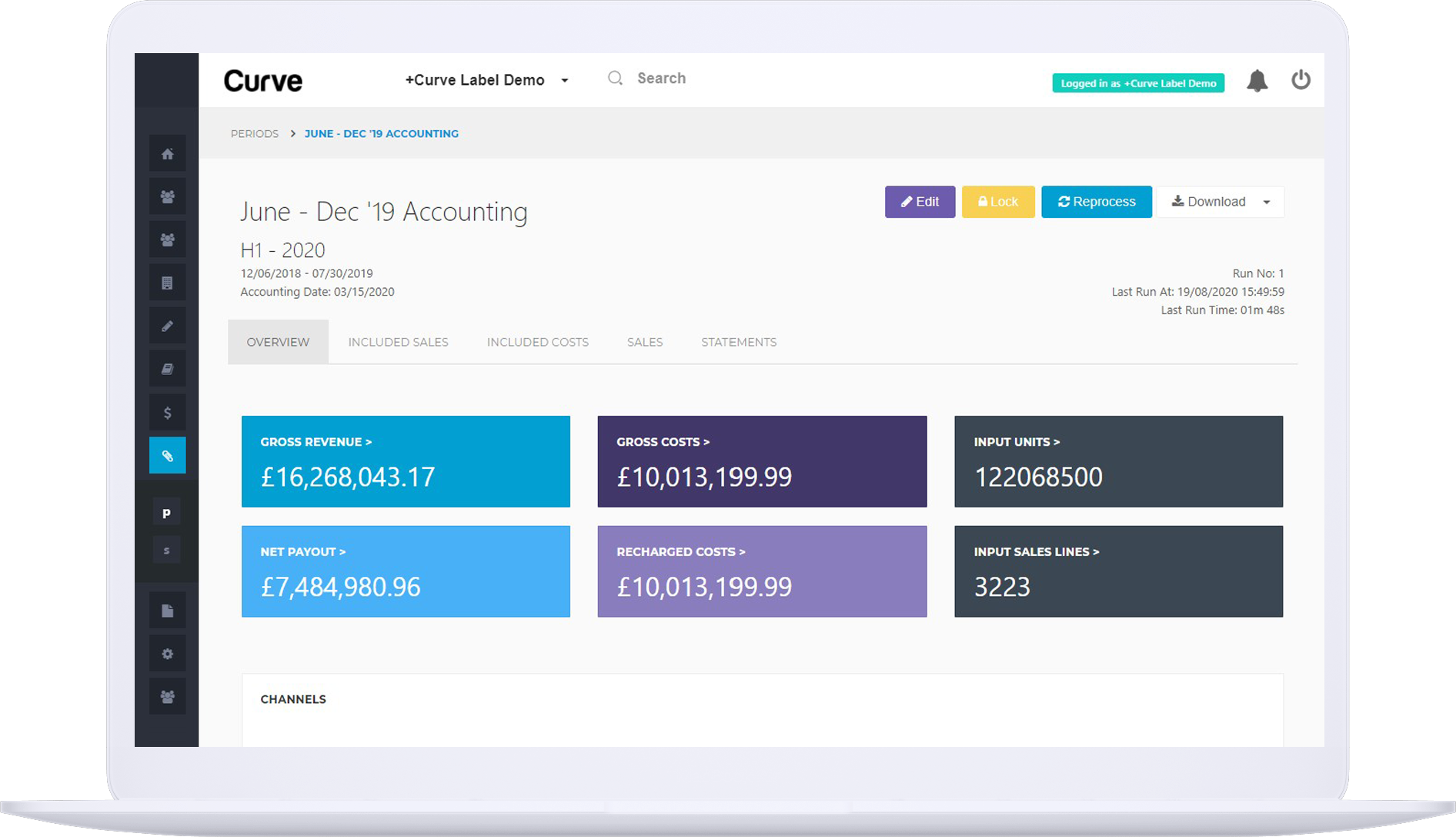Click the yellow Lock button
Viewport: 1456px width, 837px height.
(x=998, y=202)
